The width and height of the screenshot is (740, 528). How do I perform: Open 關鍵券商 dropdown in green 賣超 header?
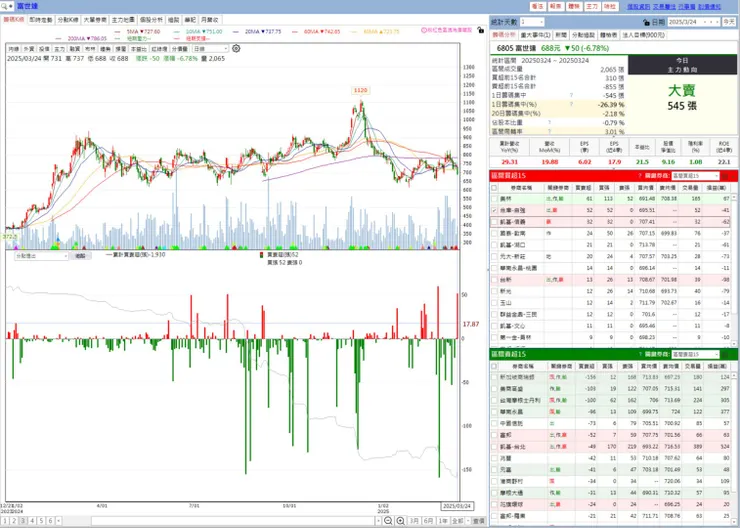click(x=695, y=354)
